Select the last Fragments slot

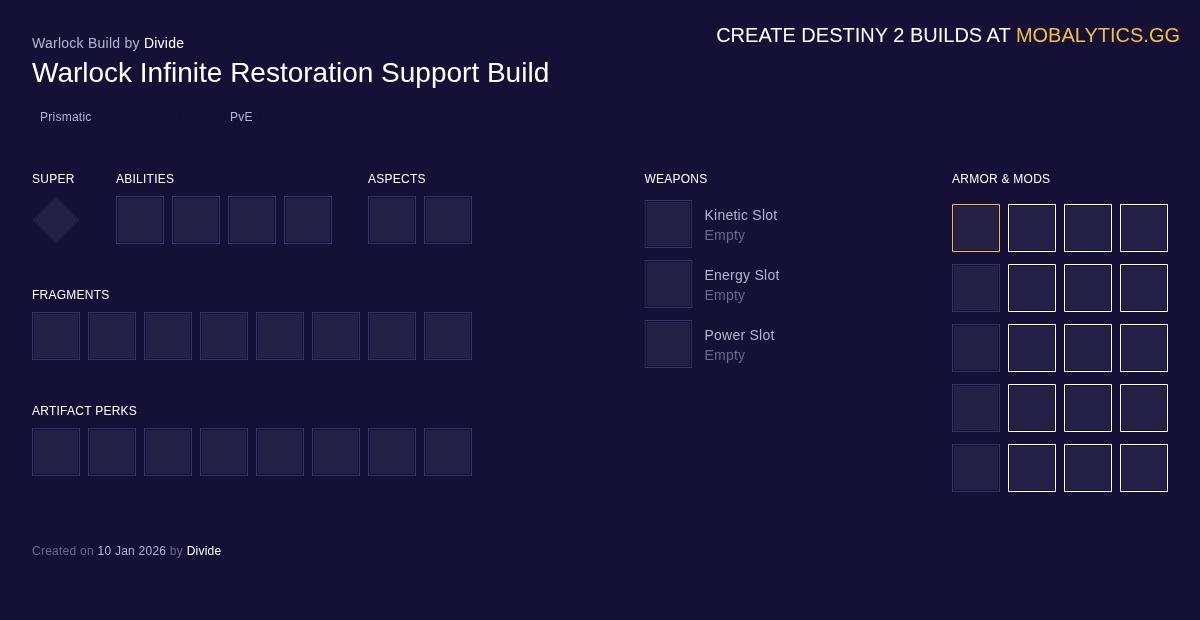pos(448,336)
